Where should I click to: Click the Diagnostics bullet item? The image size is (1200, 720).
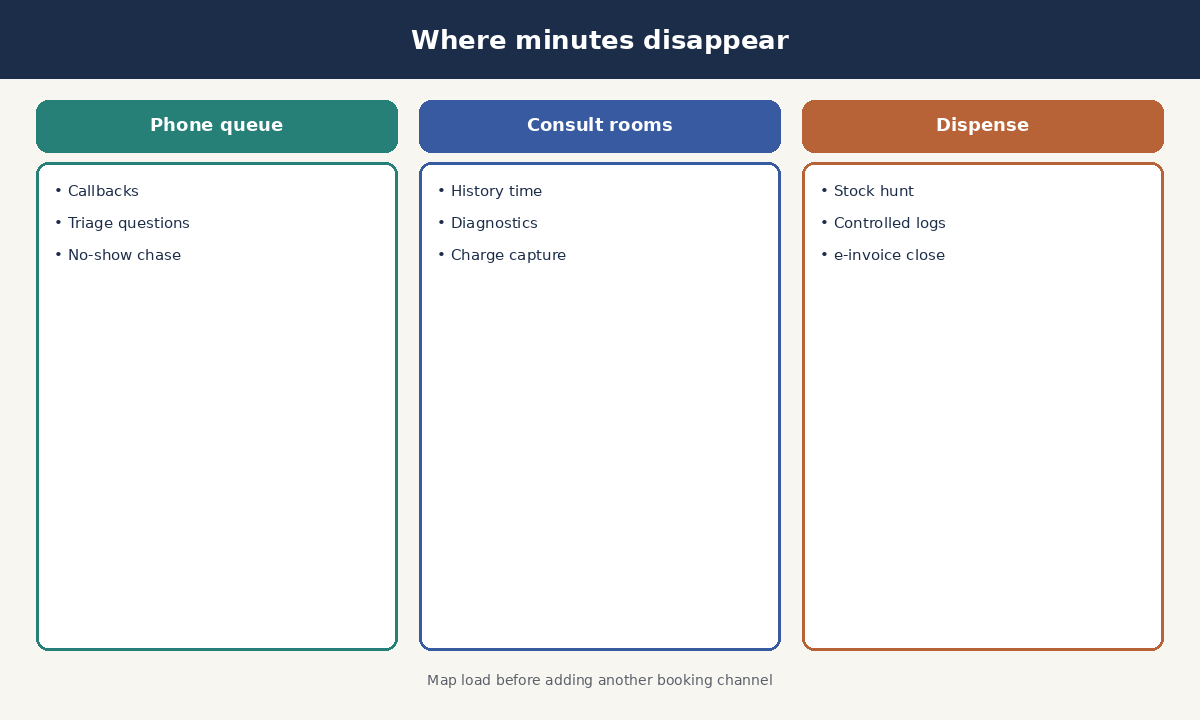(x=488, y=223)
